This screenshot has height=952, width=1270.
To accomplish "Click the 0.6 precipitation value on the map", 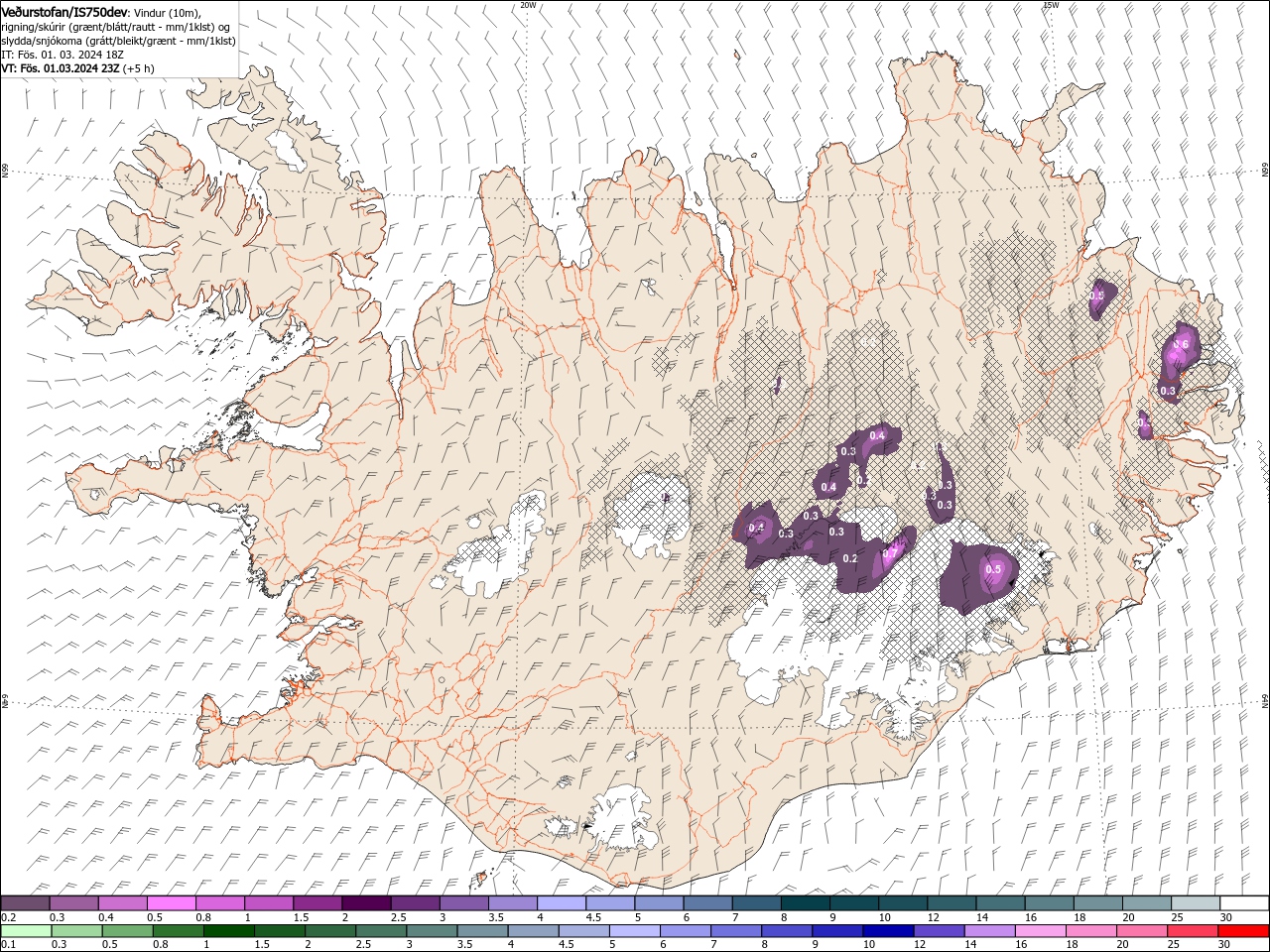I will pos(1181,345).
